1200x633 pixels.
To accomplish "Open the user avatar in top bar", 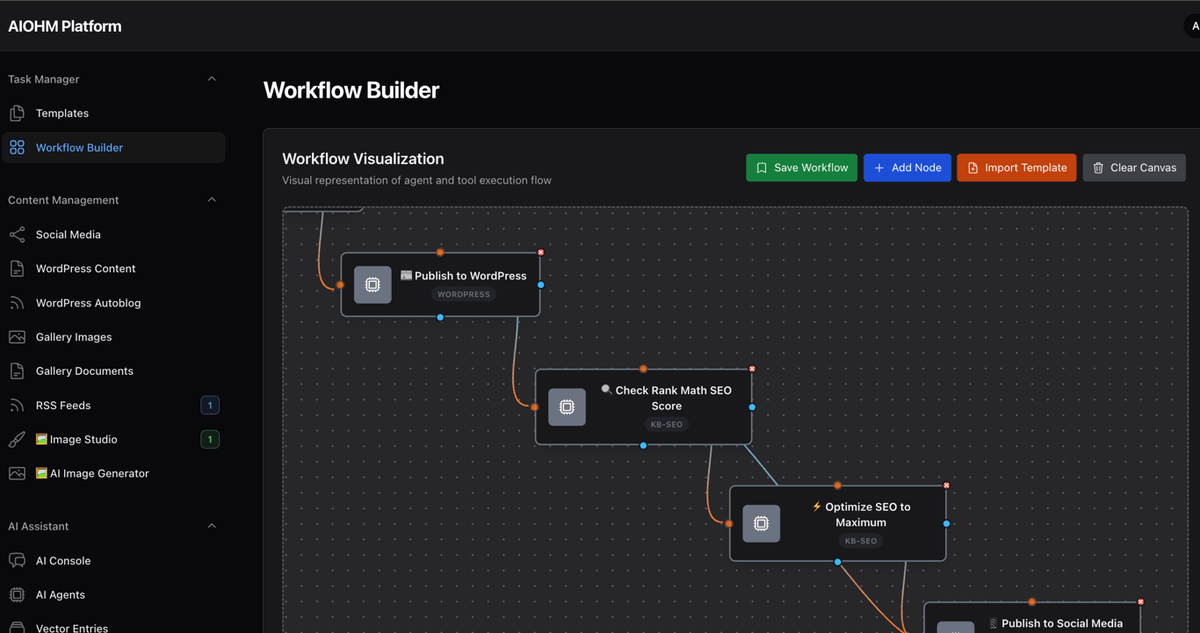I will coord(1192,27).
